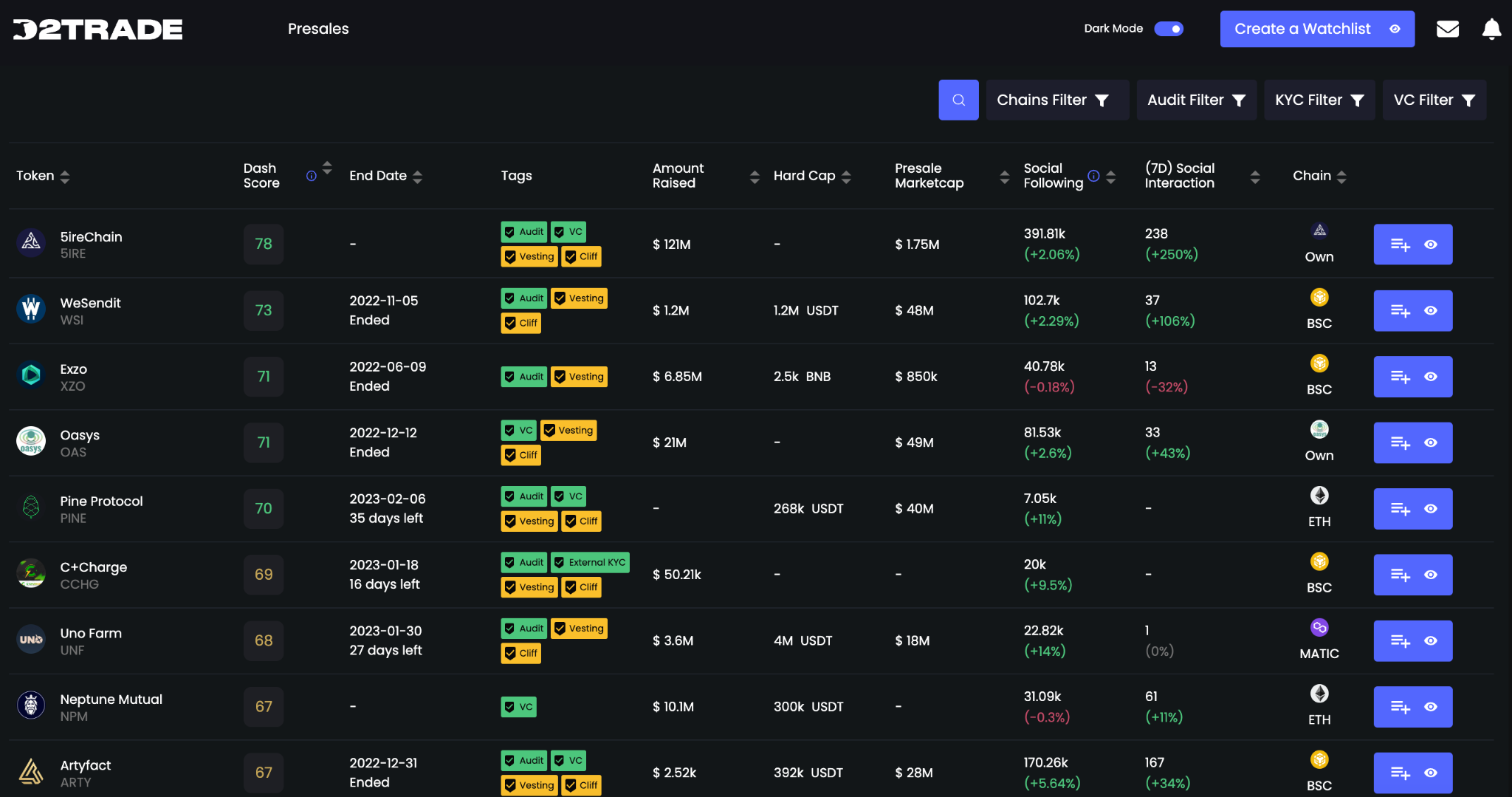Open the search icon
1512x797 pixels.
[x=958, y=100]
